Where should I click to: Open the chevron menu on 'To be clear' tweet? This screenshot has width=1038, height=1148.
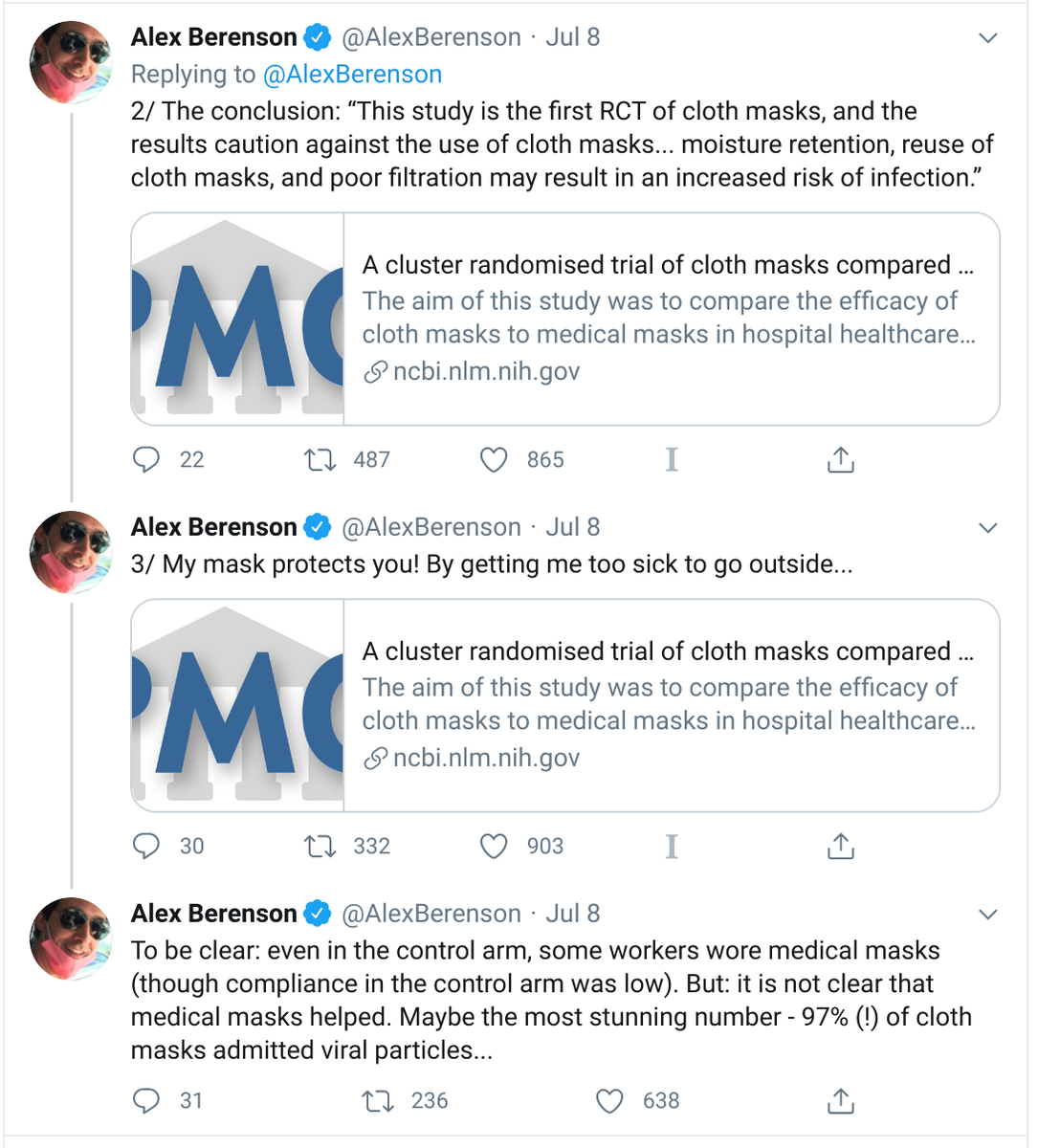point(988,915)
